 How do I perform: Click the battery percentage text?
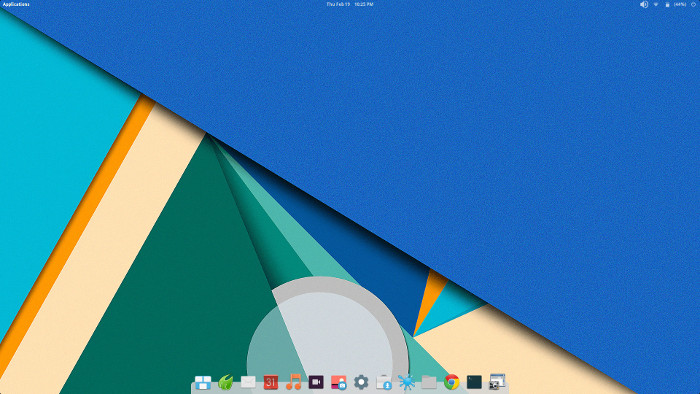pyautogui.click(x=680, y=4)
